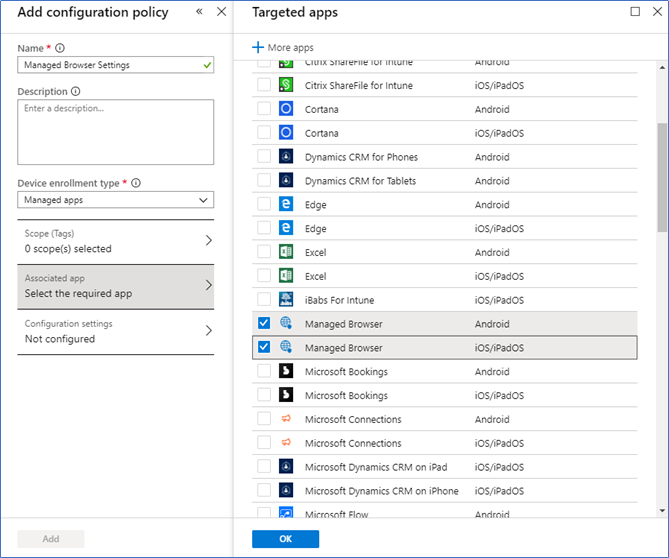Check Microsoft Dynamics CRM on iPhone checkbox
The image size is (669, 558).
tap(264, 491)
